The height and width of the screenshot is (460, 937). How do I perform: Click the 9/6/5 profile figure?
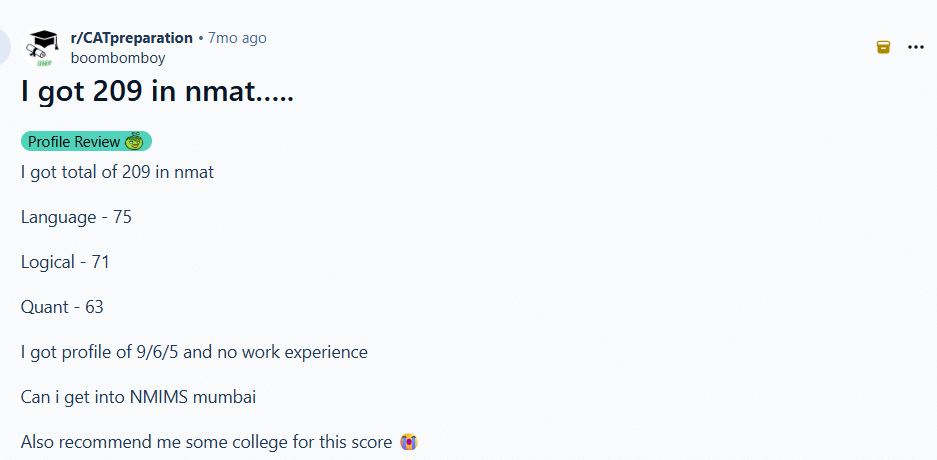click(156, 352)
